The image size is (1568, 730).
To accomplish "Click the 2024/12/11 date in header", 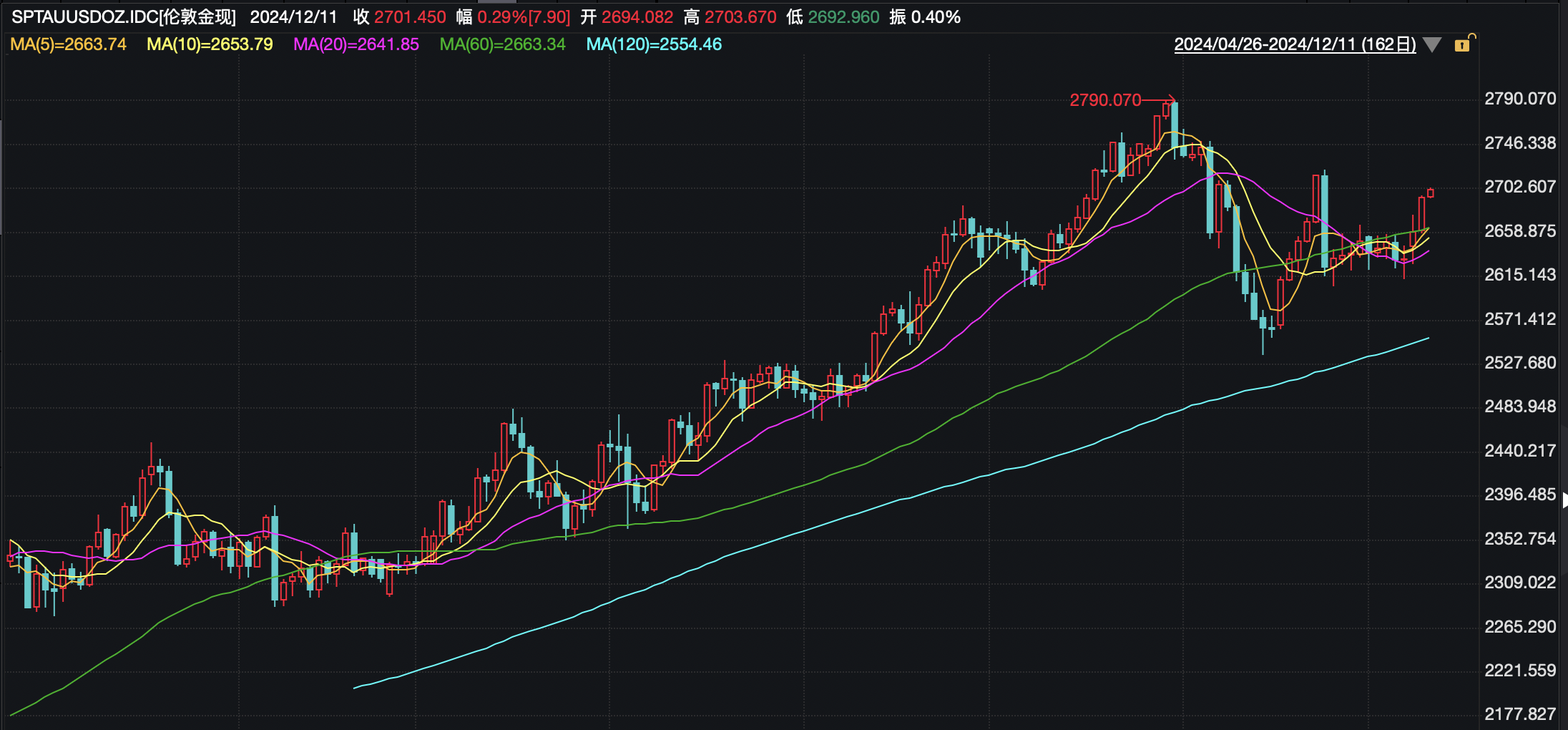I will point(293,17).
